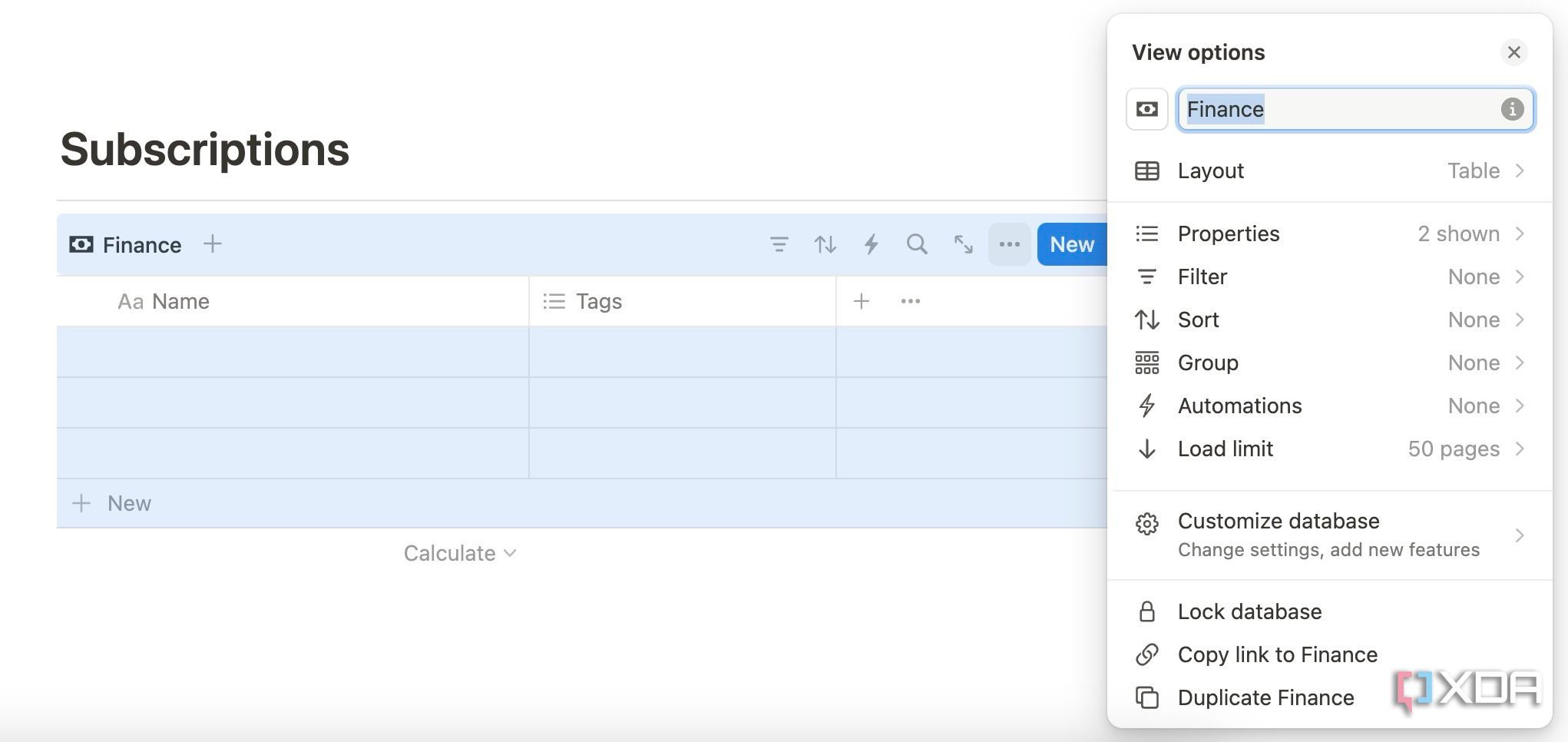Screen dimensions: 1568x742
Task: Click the Tags property header checkbox icon
Action: pos(553,301)
